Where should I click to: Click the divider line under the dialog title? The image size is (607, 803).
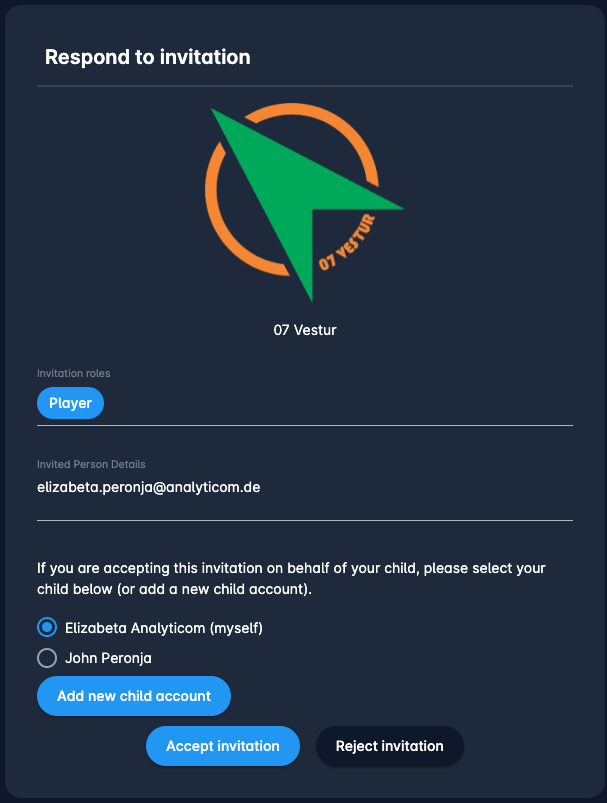(x=305, y=86)
